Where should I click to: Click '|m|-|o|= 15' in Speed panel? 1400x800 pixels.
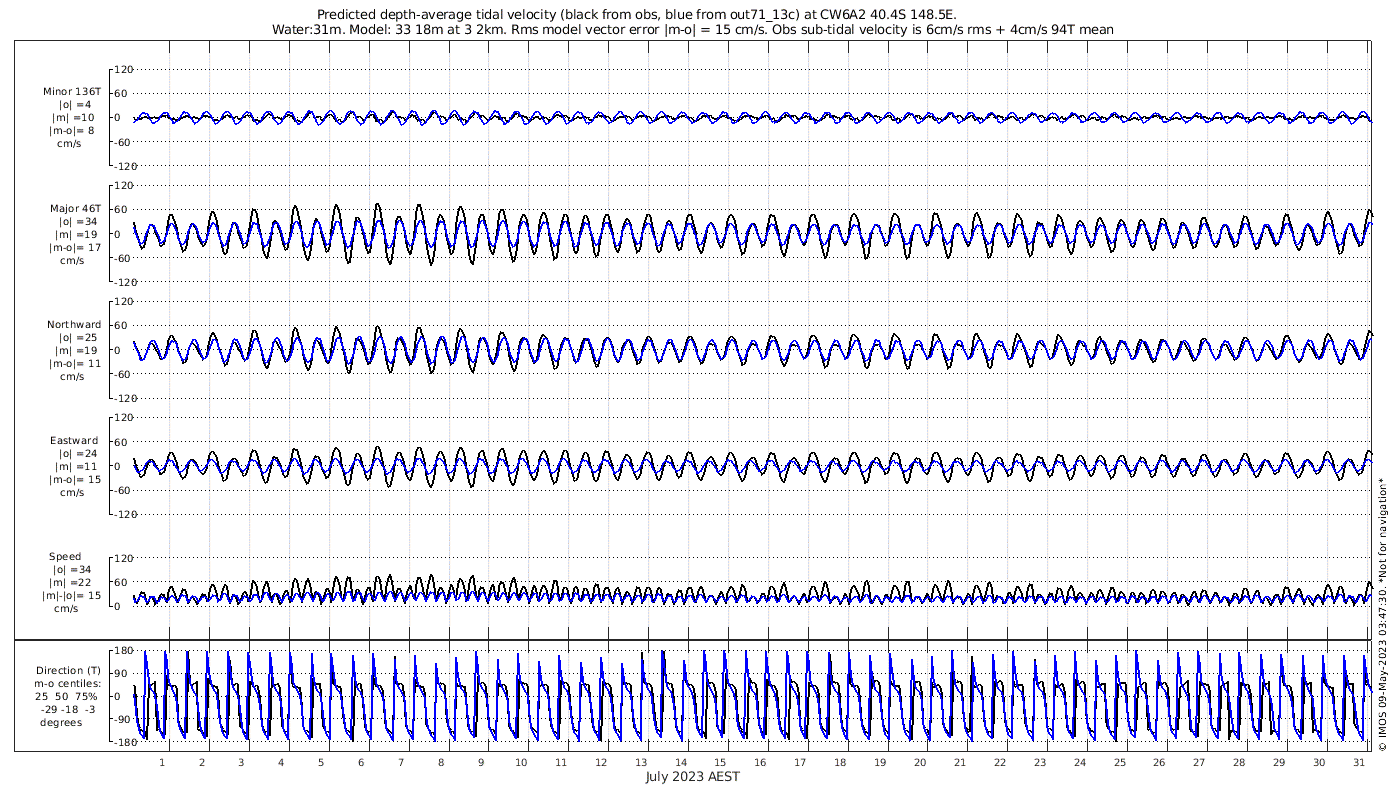point(71,595)
